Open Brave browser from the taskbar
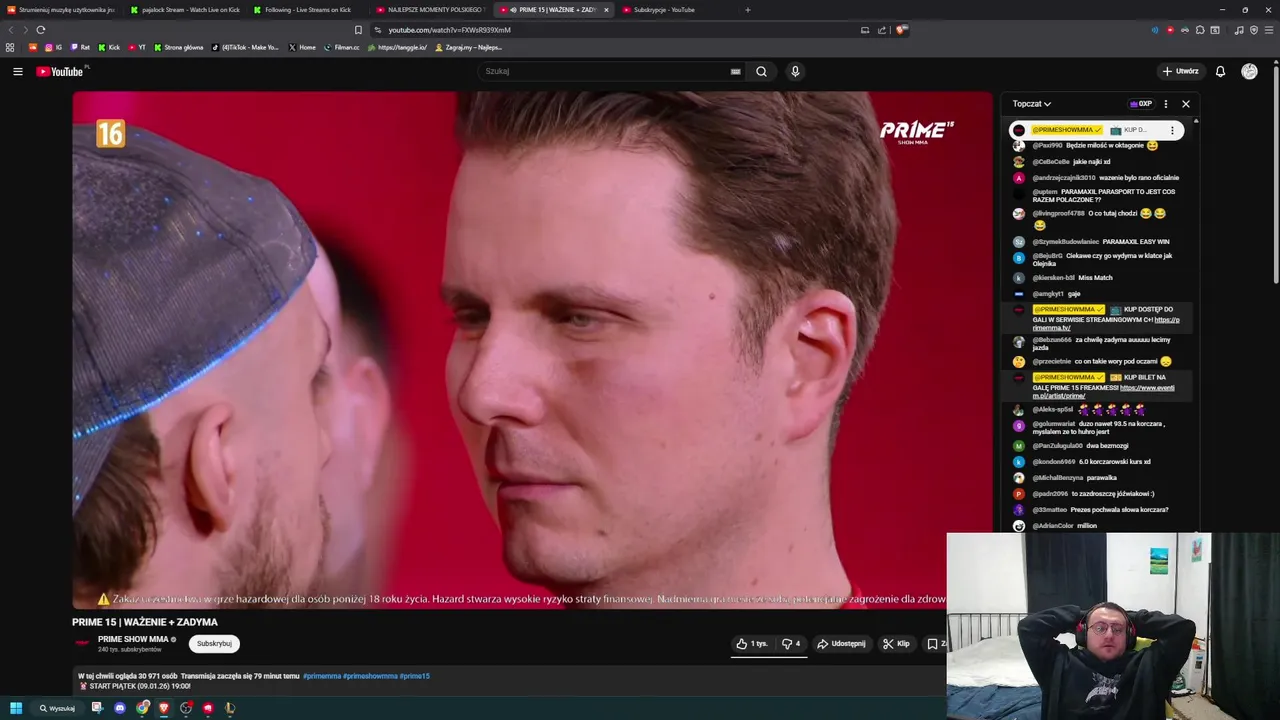 point(164,708)
